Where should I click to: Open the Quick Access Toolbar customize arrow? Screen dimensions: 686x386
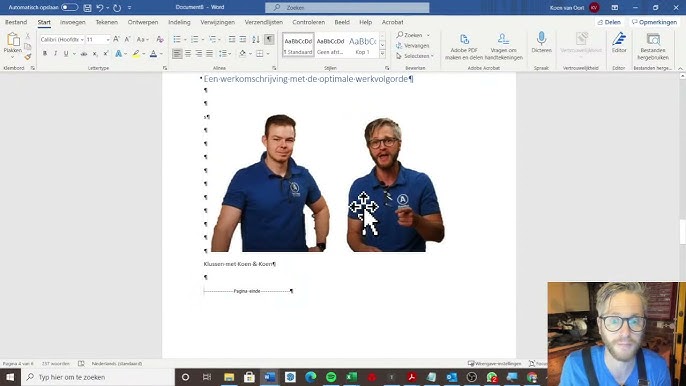click(x=130, y=7)
